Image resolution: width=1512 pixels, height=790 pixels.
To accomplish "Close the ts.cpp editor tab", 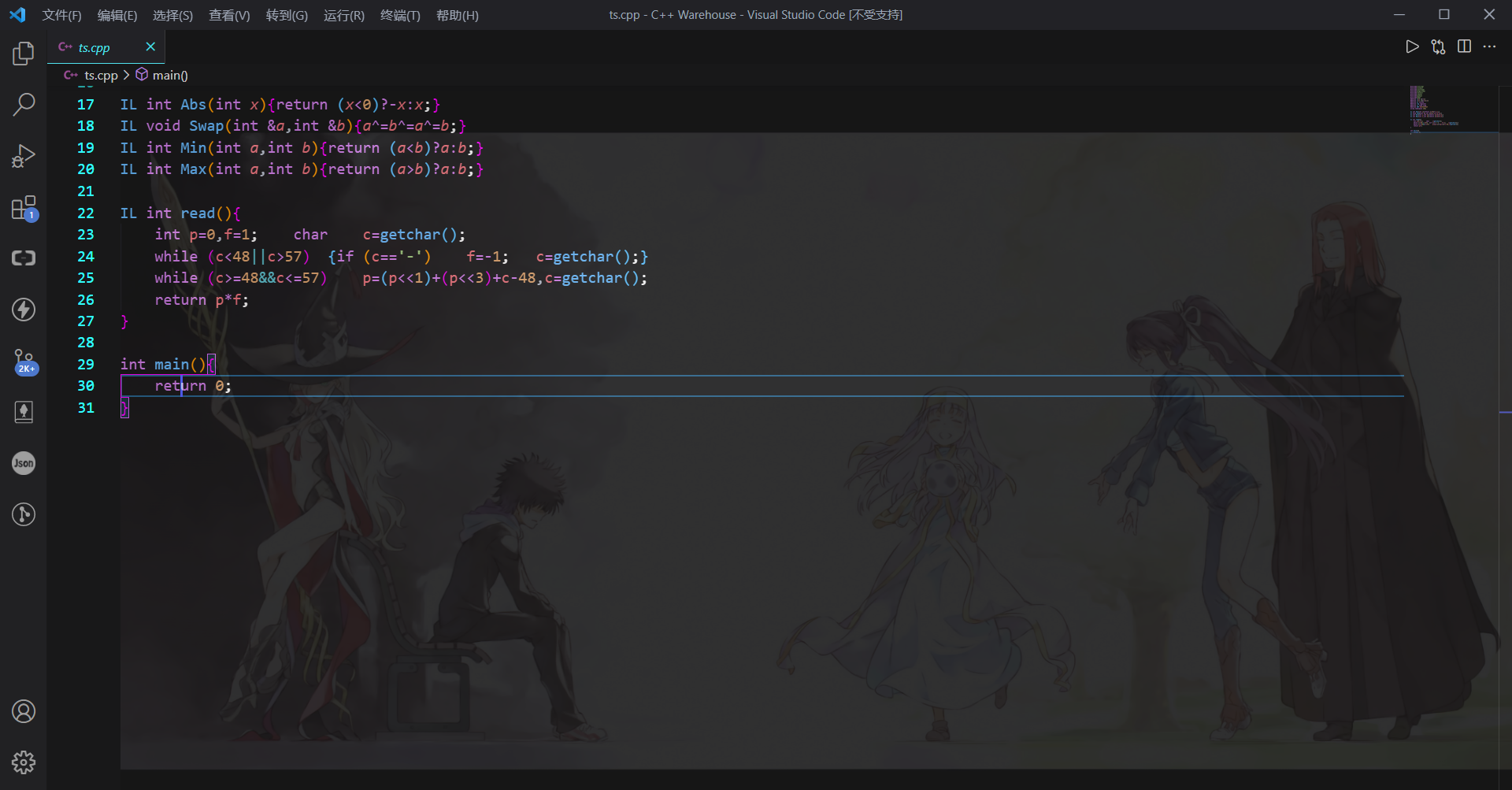I will [150, 46].
